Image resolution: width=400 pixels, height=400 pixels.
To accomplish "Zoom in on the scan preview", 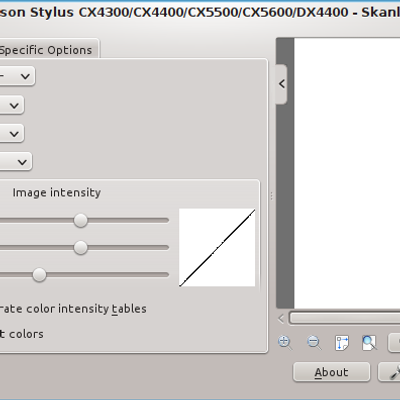I will click(285, 342).
